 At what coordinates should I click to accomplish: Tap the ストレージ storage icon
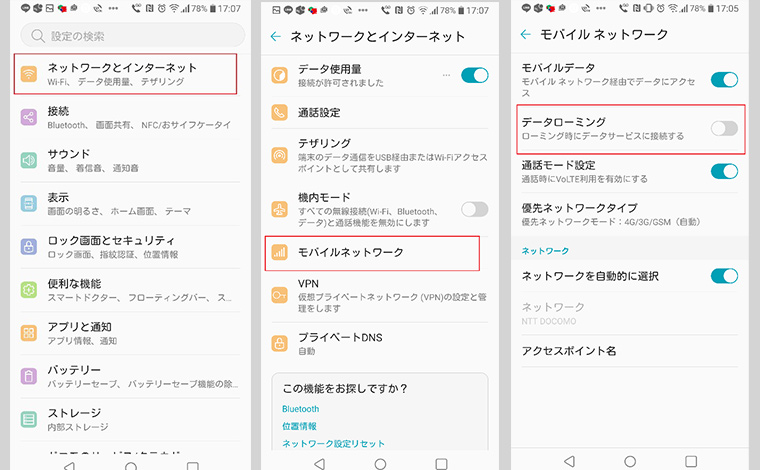tap(29, 419)
